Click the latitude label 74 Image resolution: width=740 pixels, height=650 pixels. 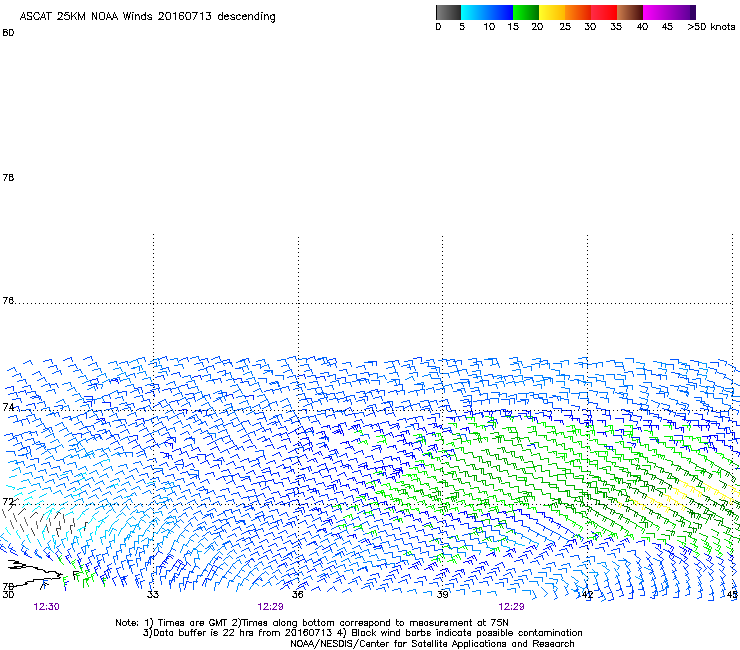(x=8, y=407)
